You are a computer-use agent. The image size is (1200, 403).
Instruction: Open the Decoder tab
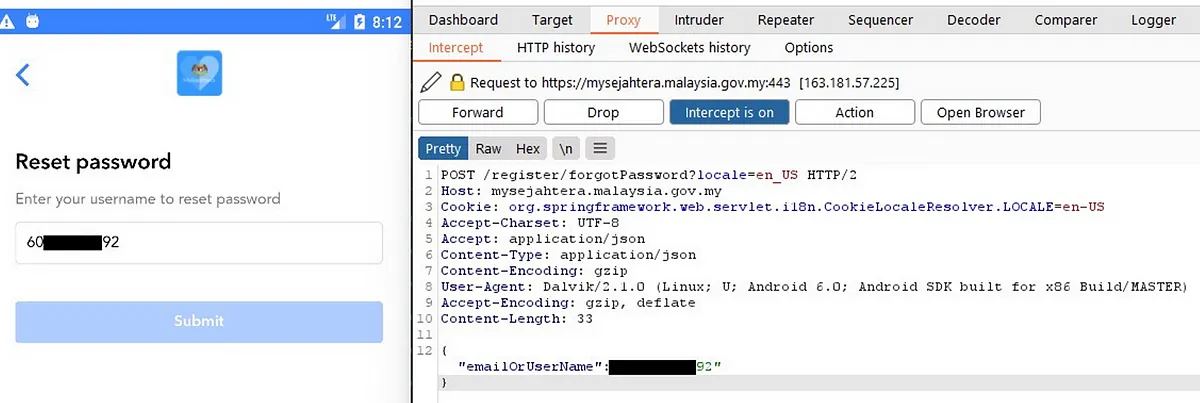(x=973, y=20)
